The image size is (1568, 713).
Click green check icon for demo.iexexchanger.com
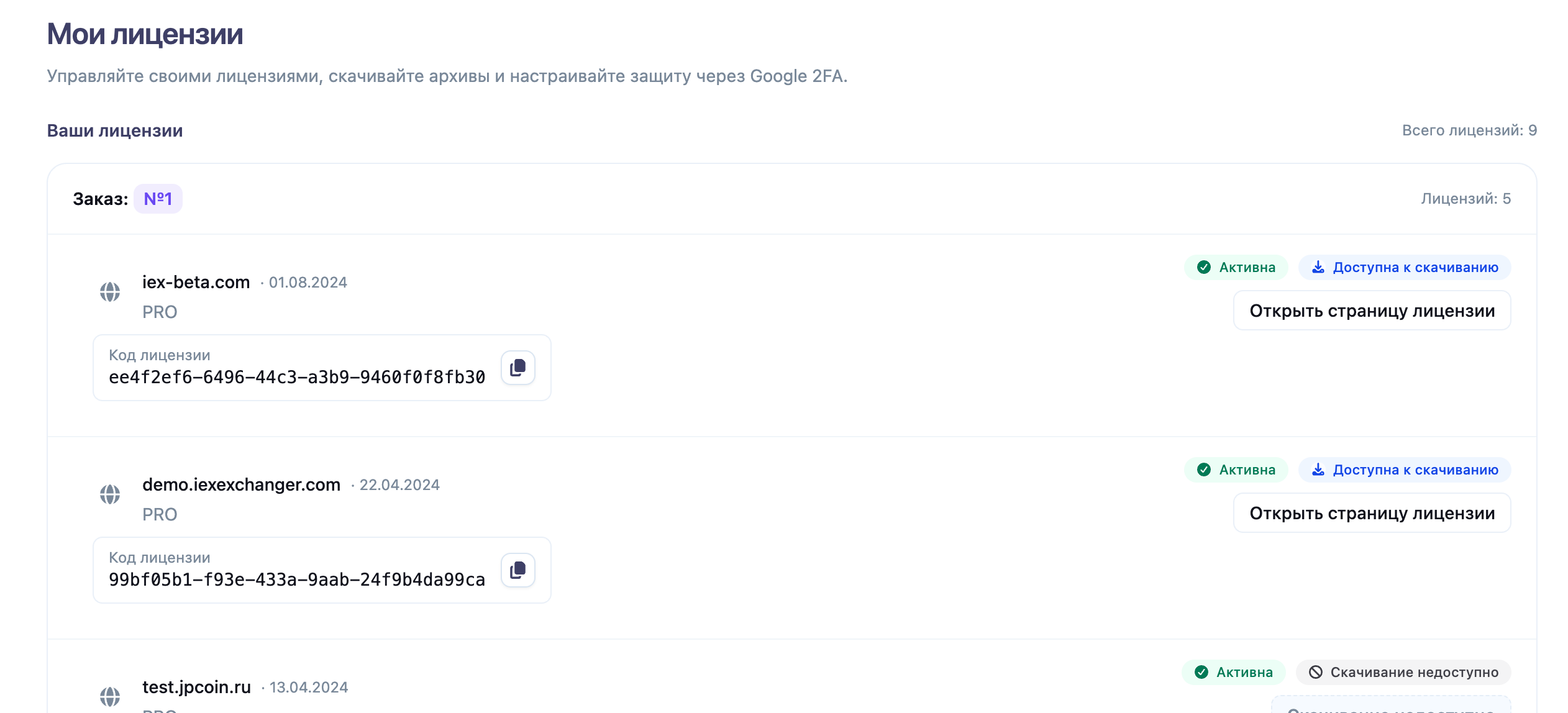tap(1204, 470)
